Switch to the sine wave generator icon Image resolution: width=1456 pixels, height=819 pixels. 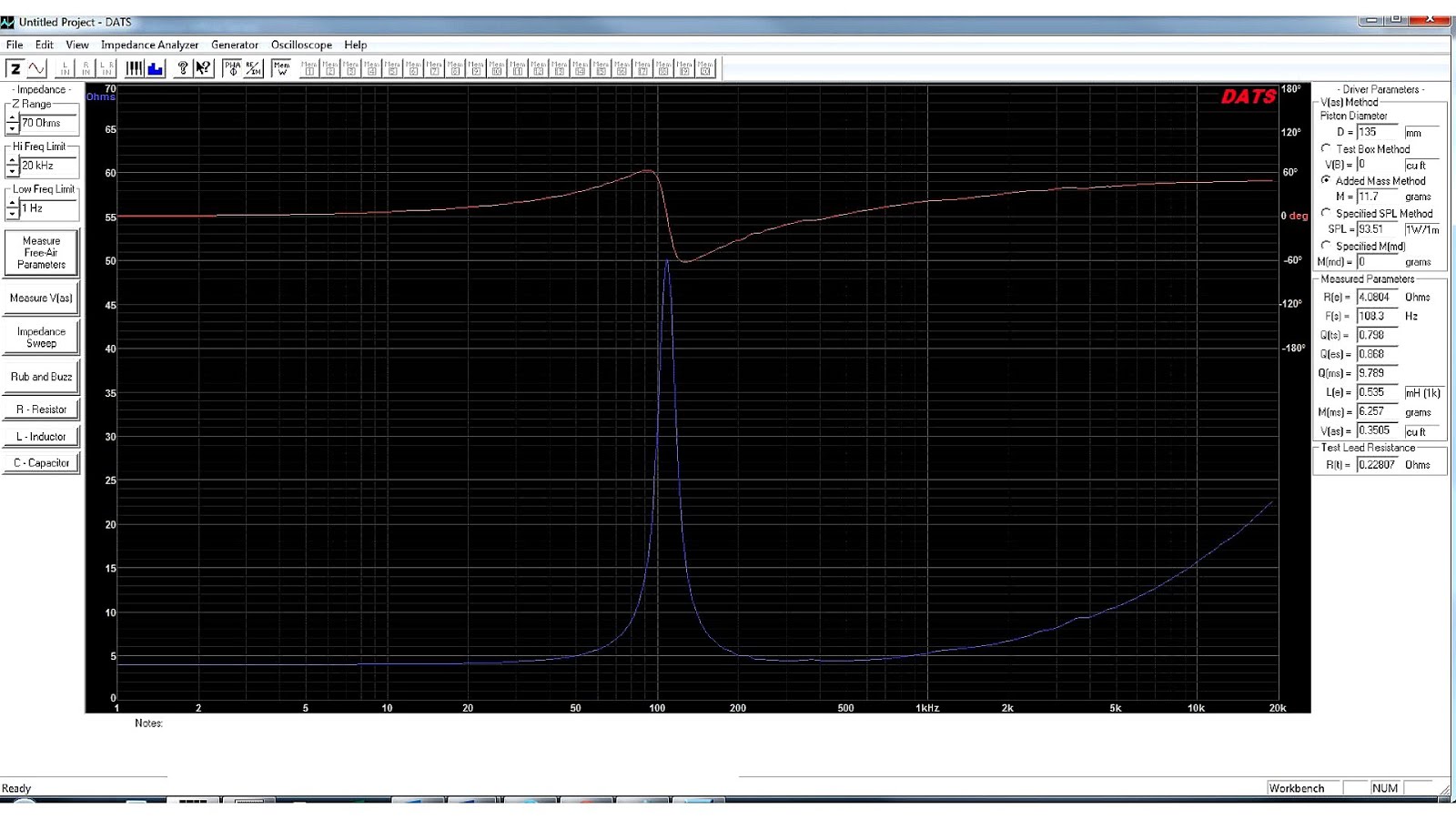tap(36, 68)
